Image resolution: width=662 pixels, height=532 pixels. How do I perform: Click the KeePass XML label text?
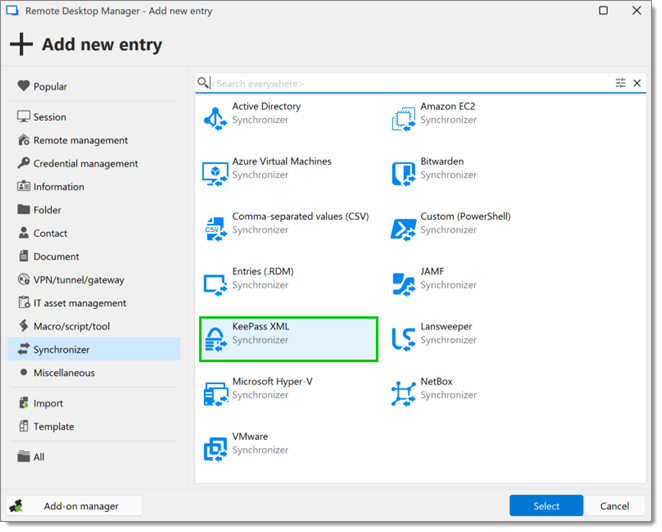(x=260, y=326)
